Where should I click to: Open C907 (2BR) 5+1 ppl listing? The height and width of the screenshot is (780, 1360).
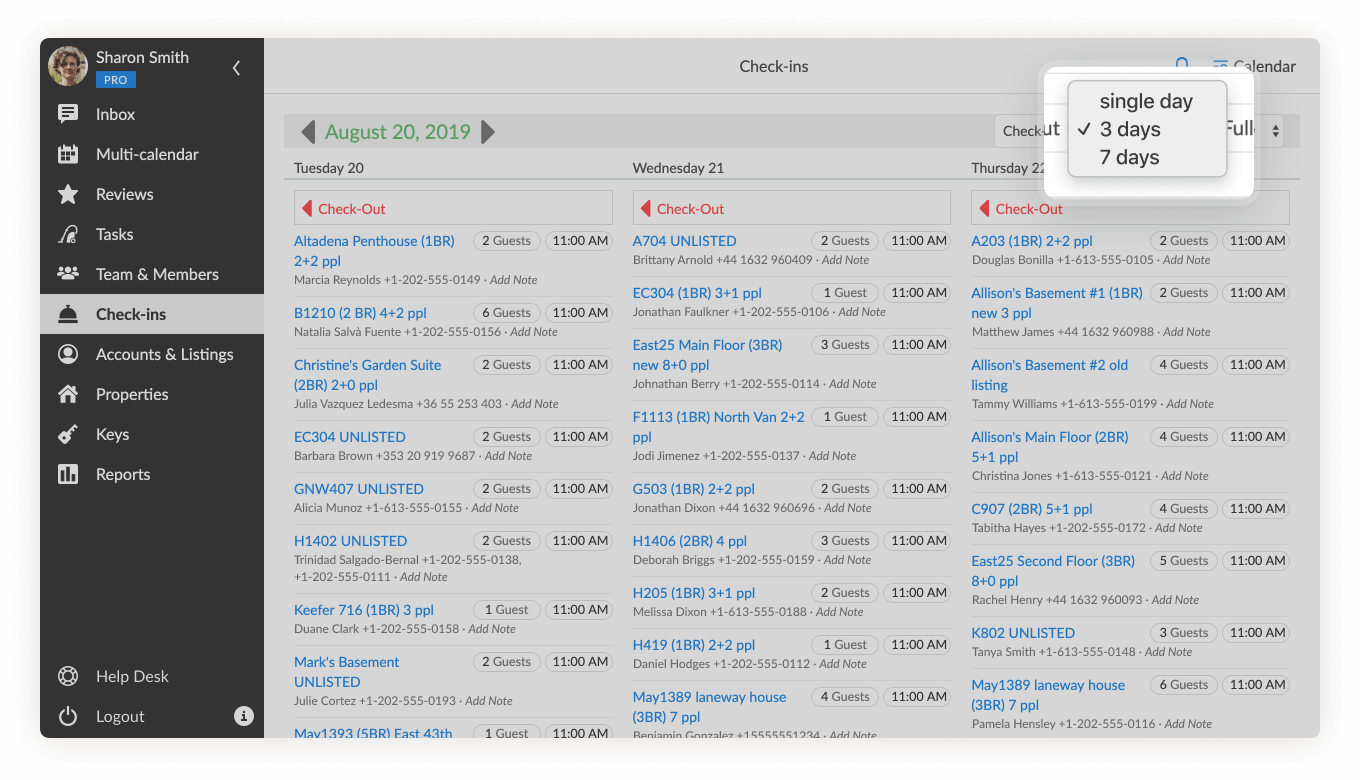point(1032,509)
